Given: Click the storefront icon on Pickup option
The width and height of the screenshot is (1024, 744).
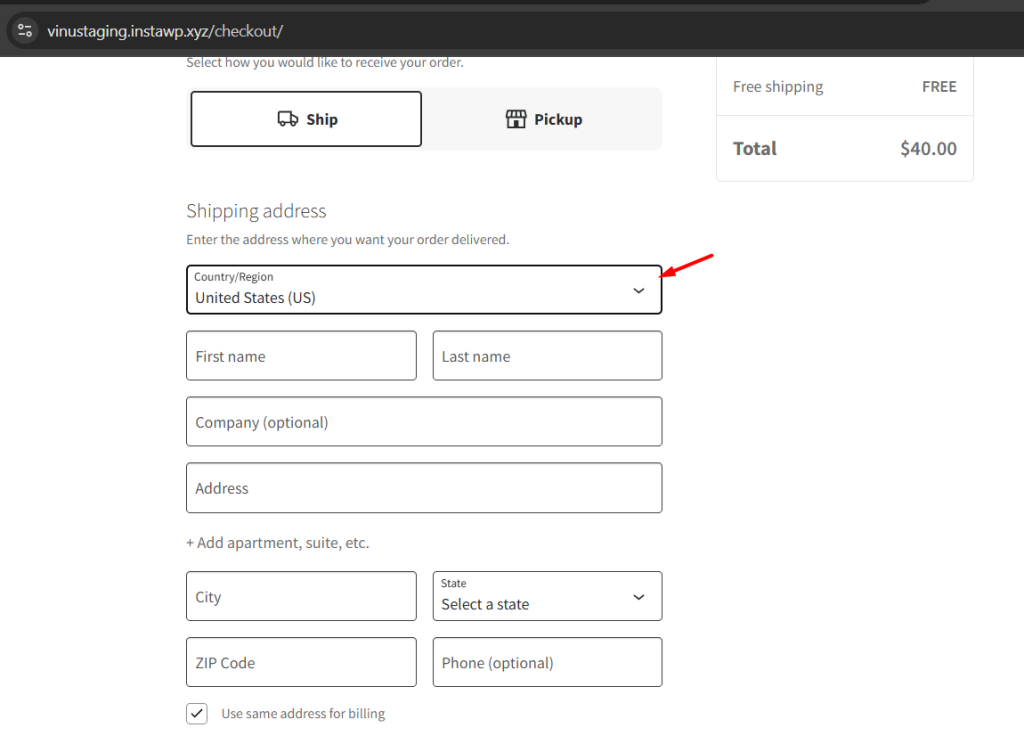Looking at the screenshot, I should click(516, 118).
